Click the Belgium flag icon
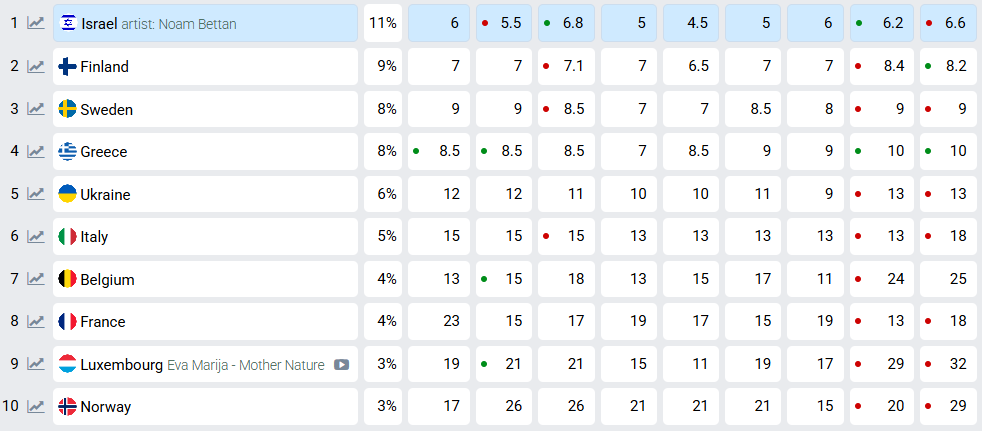 click(x=68, y=280)
